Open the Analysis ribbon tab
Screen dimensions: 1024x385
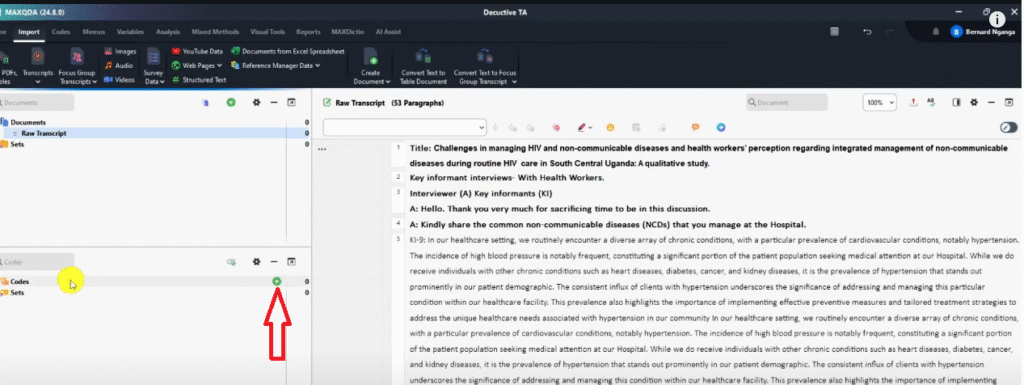point(168,32)
